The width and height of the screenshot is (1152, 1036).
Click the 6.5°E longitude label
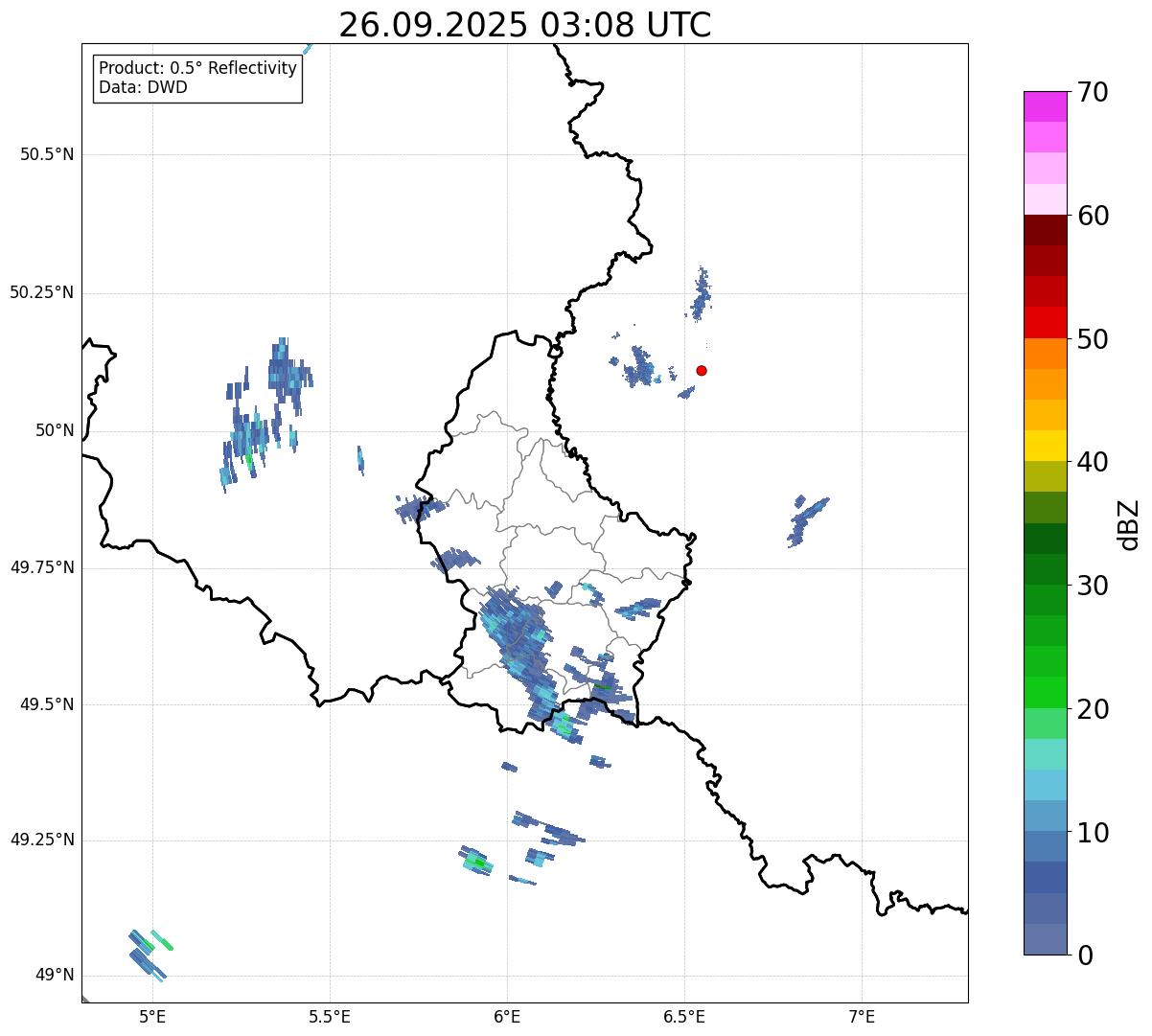click(684, 1017)
